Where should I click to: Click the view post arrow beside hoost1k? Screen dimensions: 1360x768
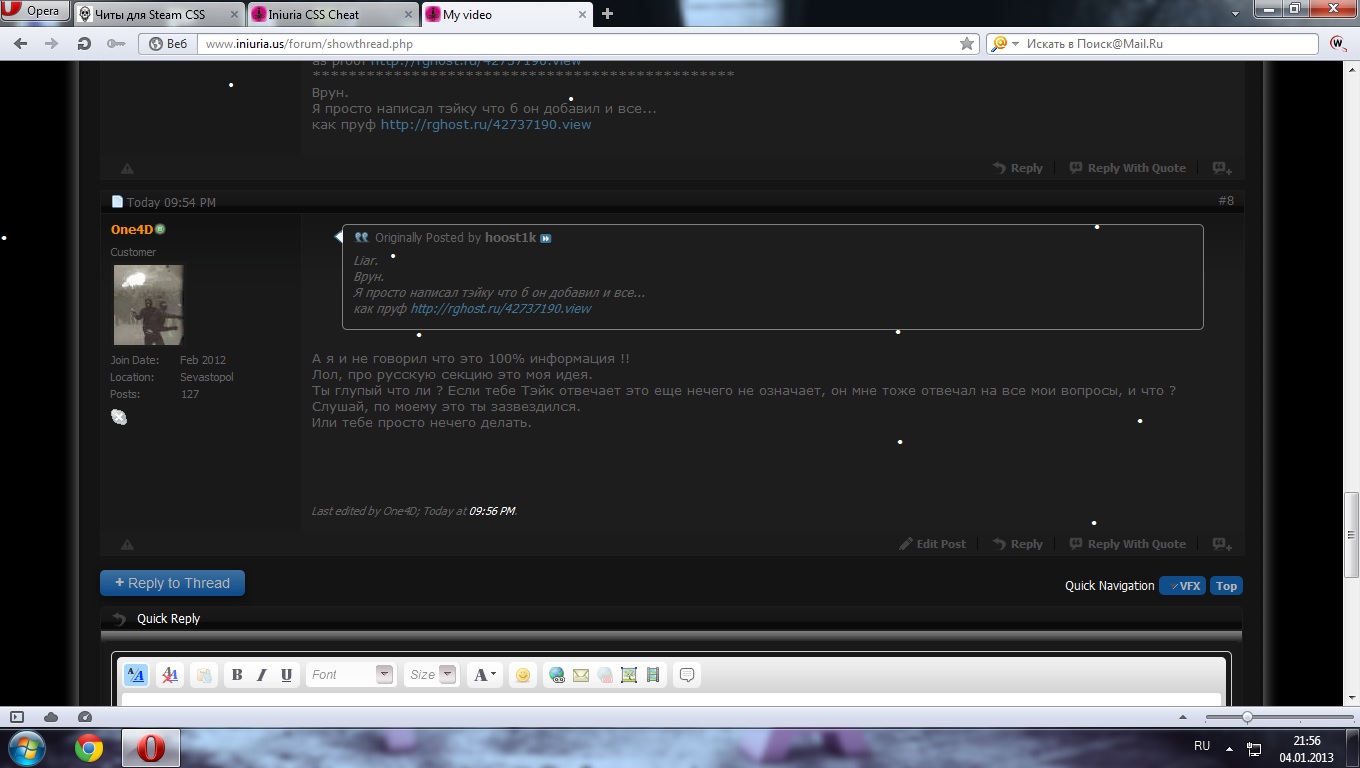pyautogui.click(x=545, y=238)
